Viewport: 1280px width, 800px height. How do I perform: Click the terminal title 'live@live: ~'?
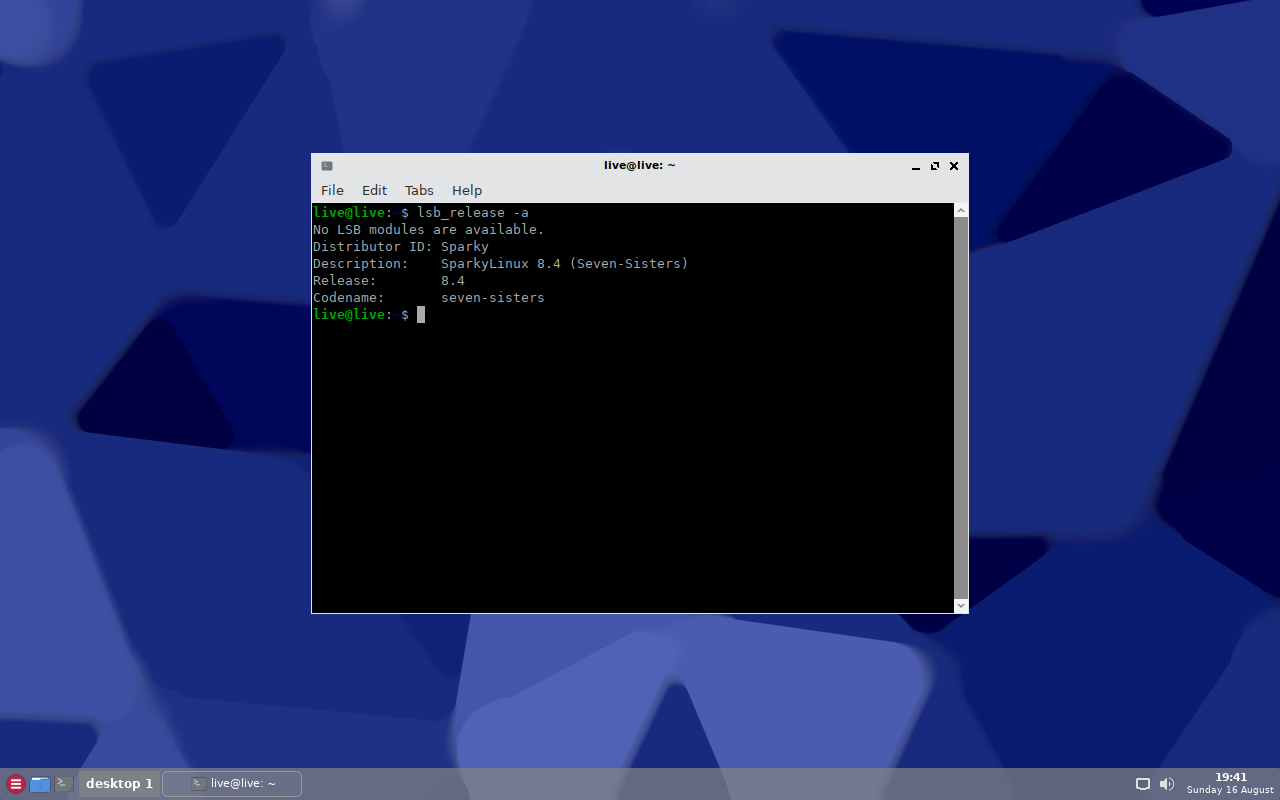tap(640, 166)
